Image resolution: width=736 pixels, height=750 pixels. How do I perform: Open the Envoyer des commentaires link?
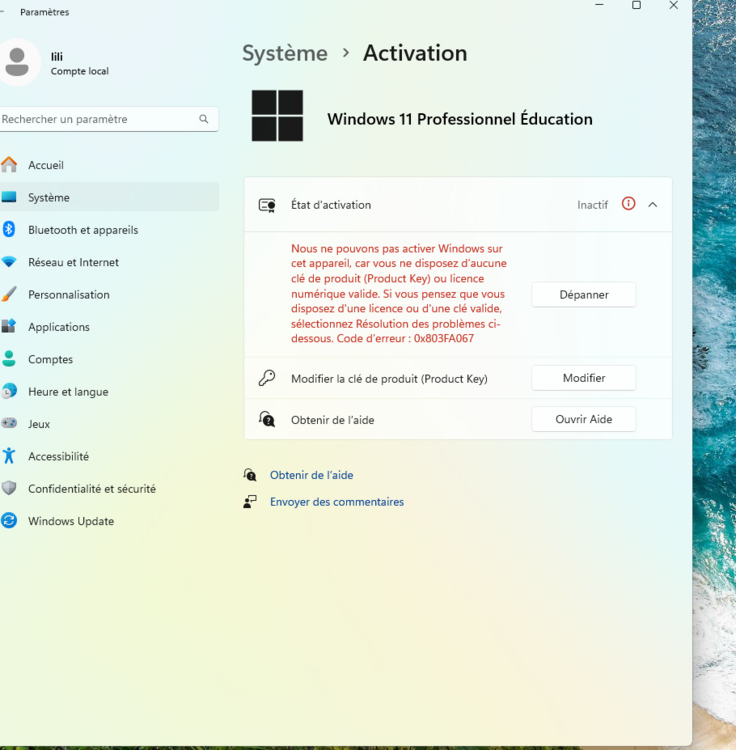click(x=336, y=502)
